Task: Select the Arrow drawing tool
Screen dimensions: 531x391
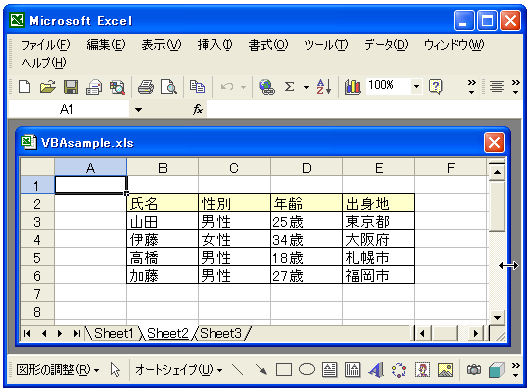Action: pyautogui.click(x=261, y=370)
